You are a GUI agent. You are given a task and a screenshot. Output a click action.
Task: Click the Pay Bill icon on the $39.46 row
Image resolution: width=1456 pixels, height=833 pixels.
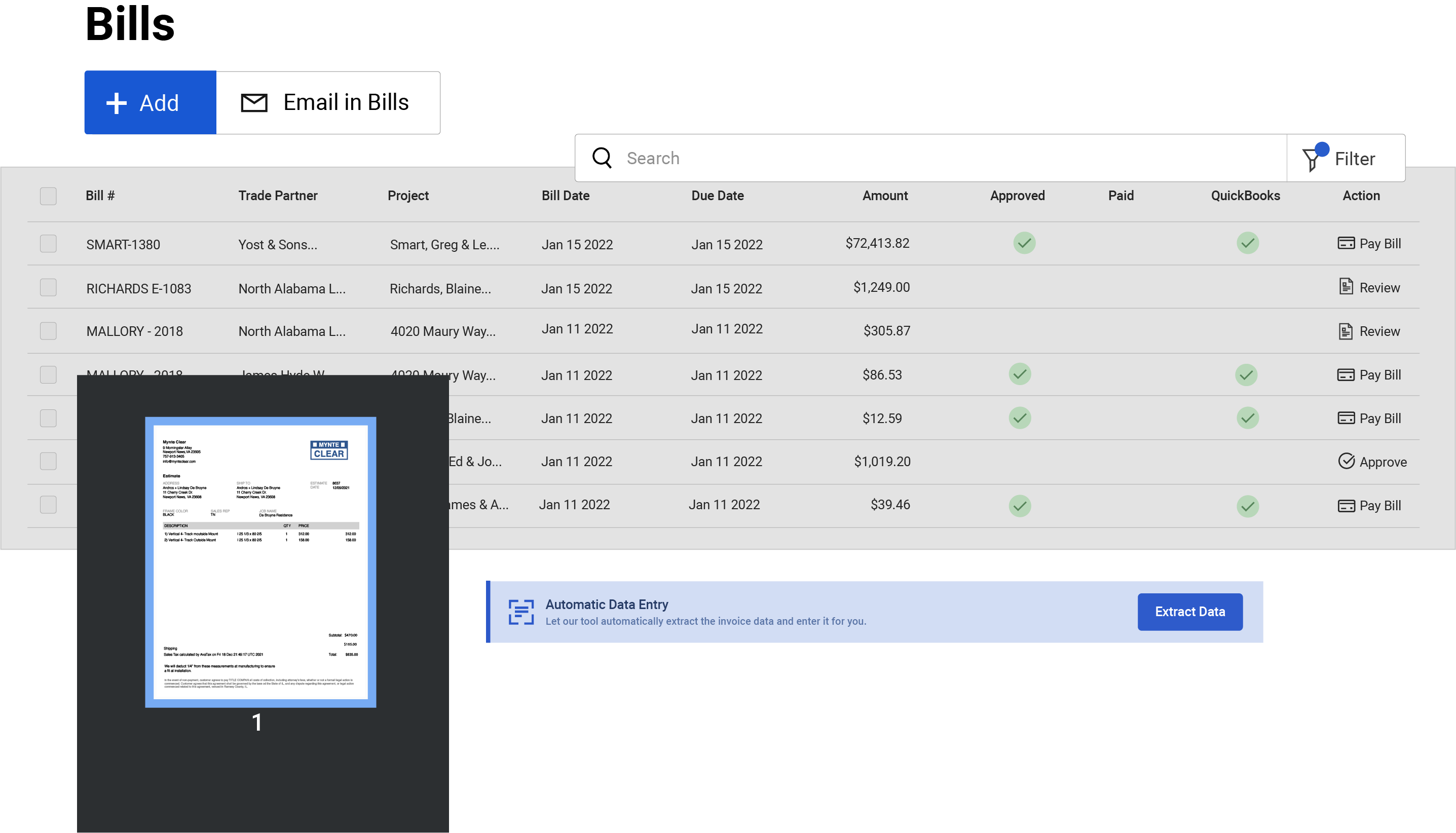pos(1347,505)
